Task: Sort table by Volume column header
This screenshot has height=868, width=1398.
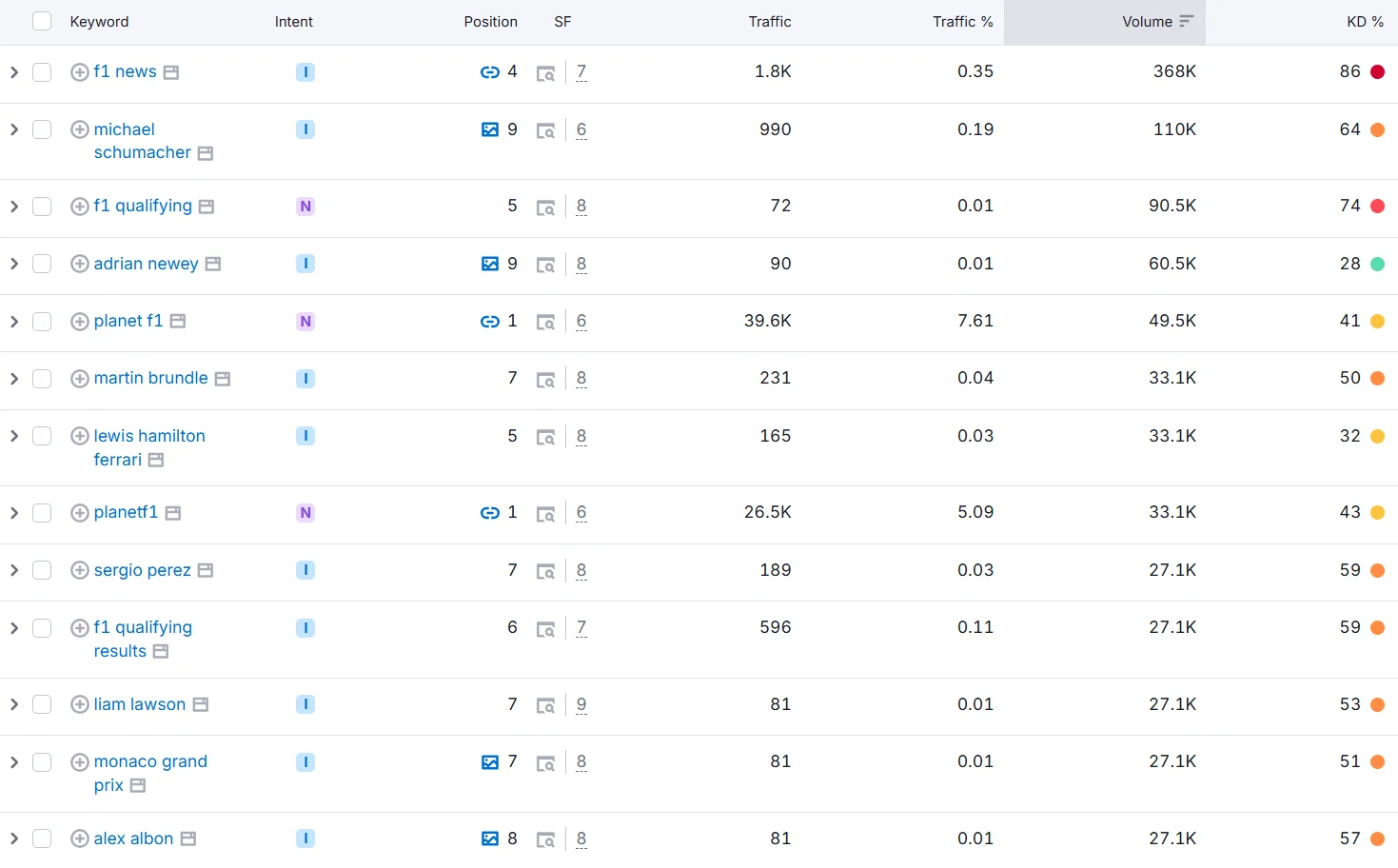Action: (x=1147, y=22)
